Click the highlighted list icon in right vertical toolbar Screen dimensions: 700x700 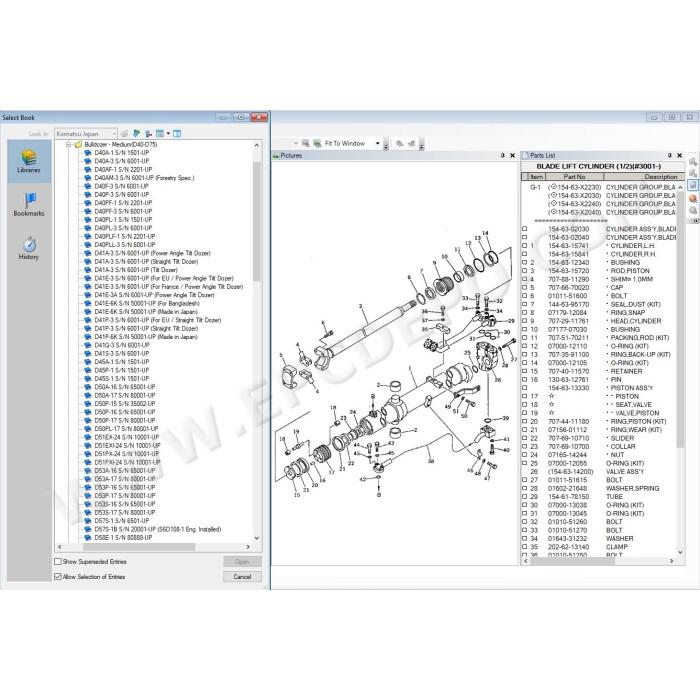point(693,185)
